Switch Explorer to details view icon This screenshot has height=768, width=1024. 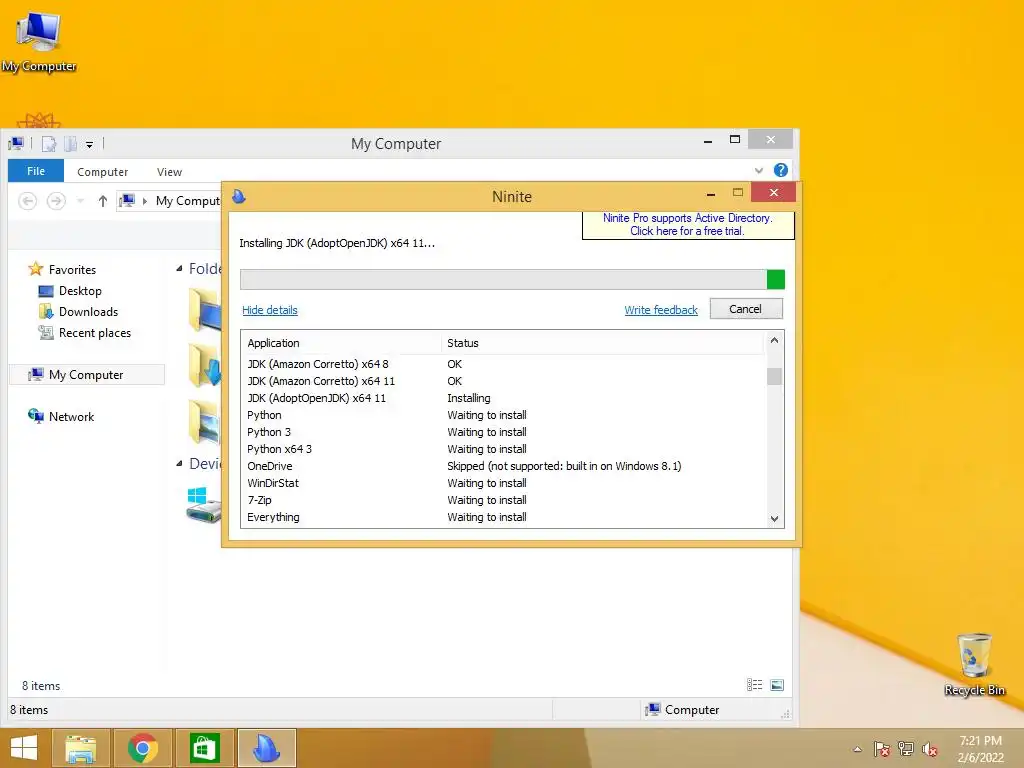754,684
